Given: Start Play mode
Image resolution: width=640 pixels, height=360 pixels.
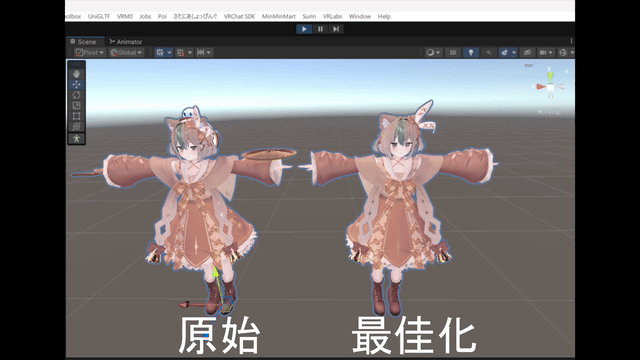Looking at the screenshot, I should point(304,29).
